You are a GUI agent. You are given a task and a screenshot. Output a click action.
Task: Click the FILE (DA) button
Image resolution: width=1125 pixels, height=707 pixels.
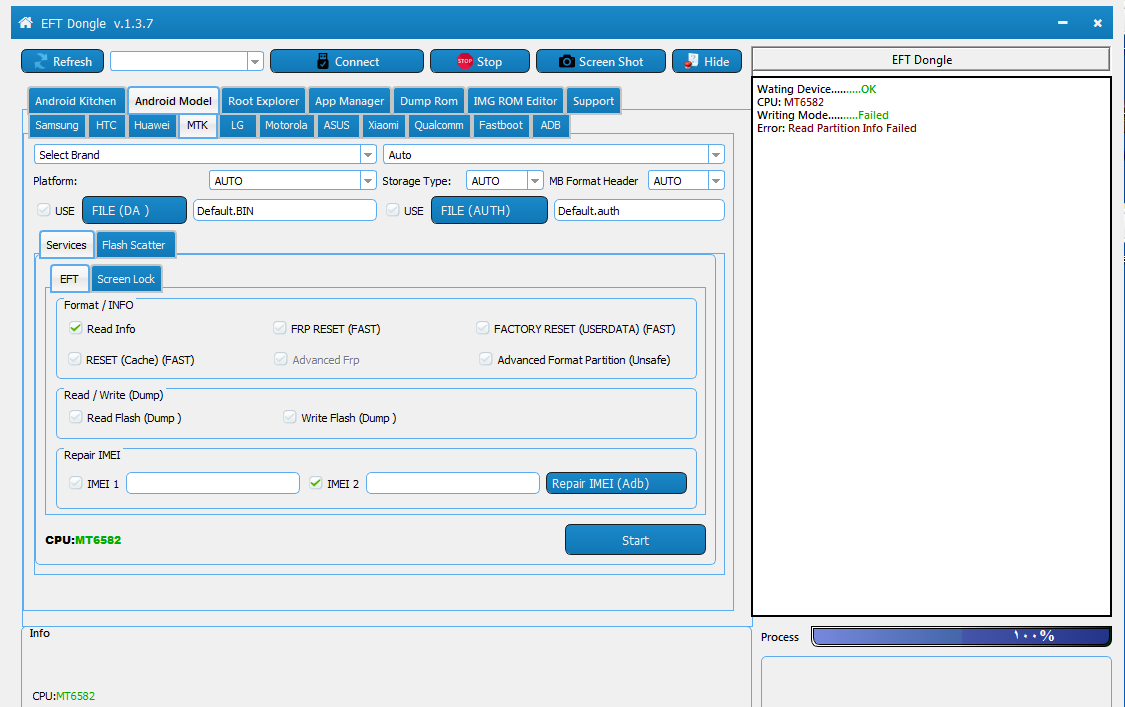(134, 210)
